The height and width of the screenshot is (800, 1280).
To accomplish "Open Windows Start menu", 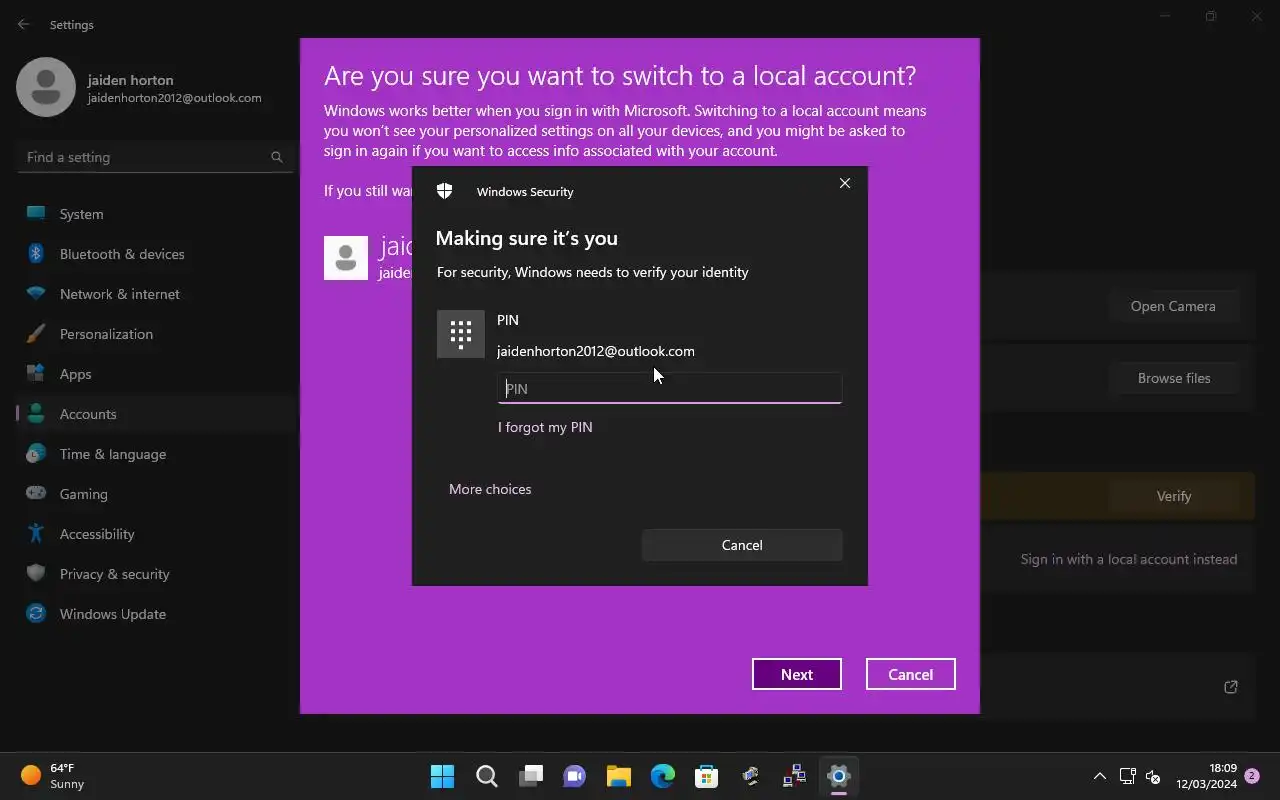I will pyautogui.click(x=442, y=776).
